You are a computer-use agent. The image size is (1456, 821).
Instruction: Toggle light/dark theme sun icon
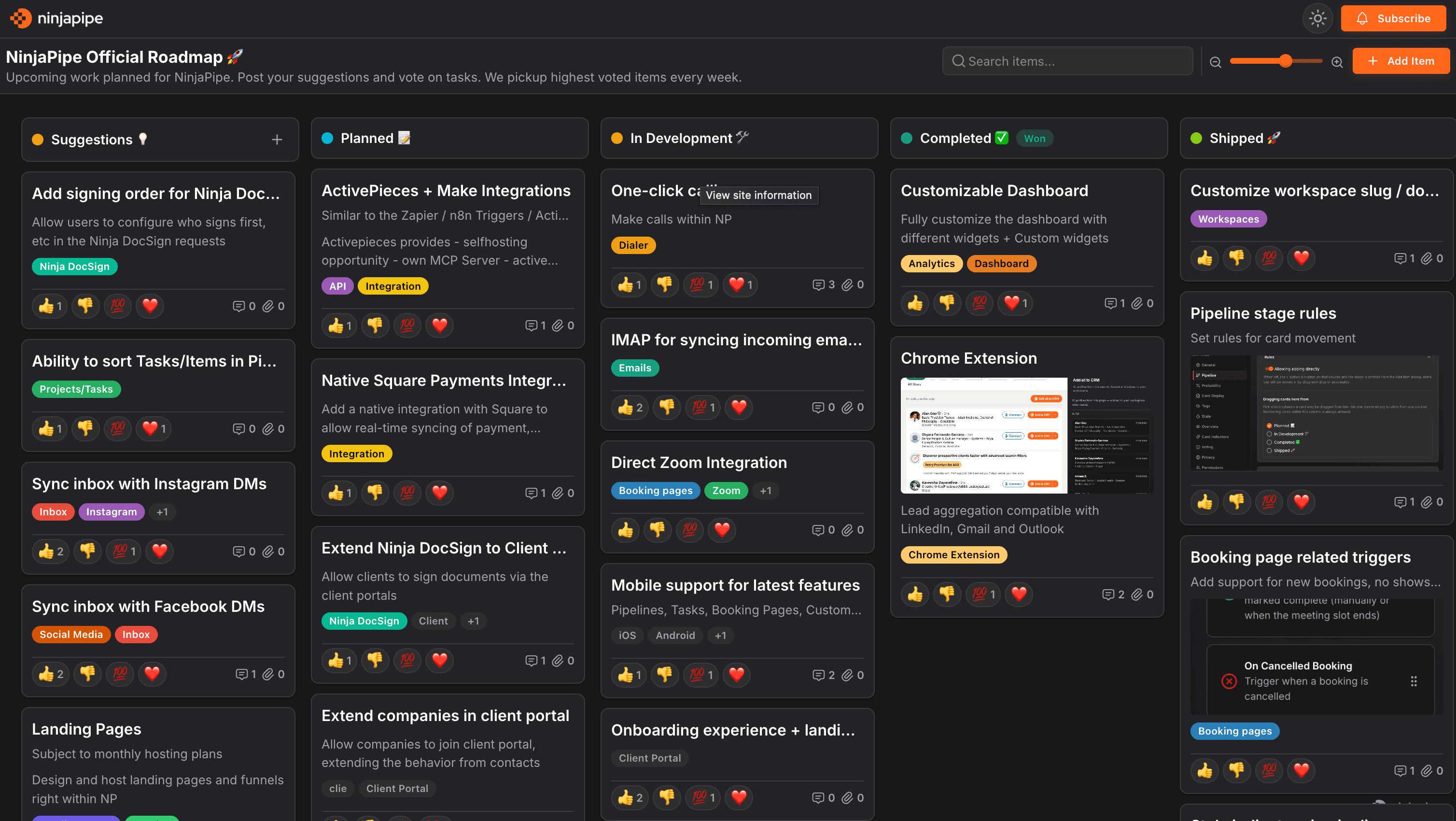(1317, 18)
